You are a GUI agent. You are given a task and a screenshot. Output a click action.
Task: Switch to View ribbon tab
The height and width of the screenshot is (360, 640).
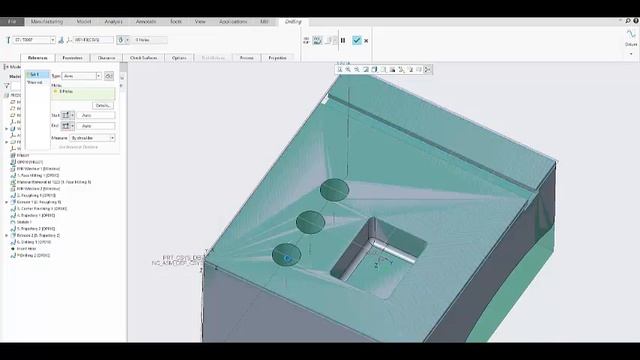[x=200, y=22]
